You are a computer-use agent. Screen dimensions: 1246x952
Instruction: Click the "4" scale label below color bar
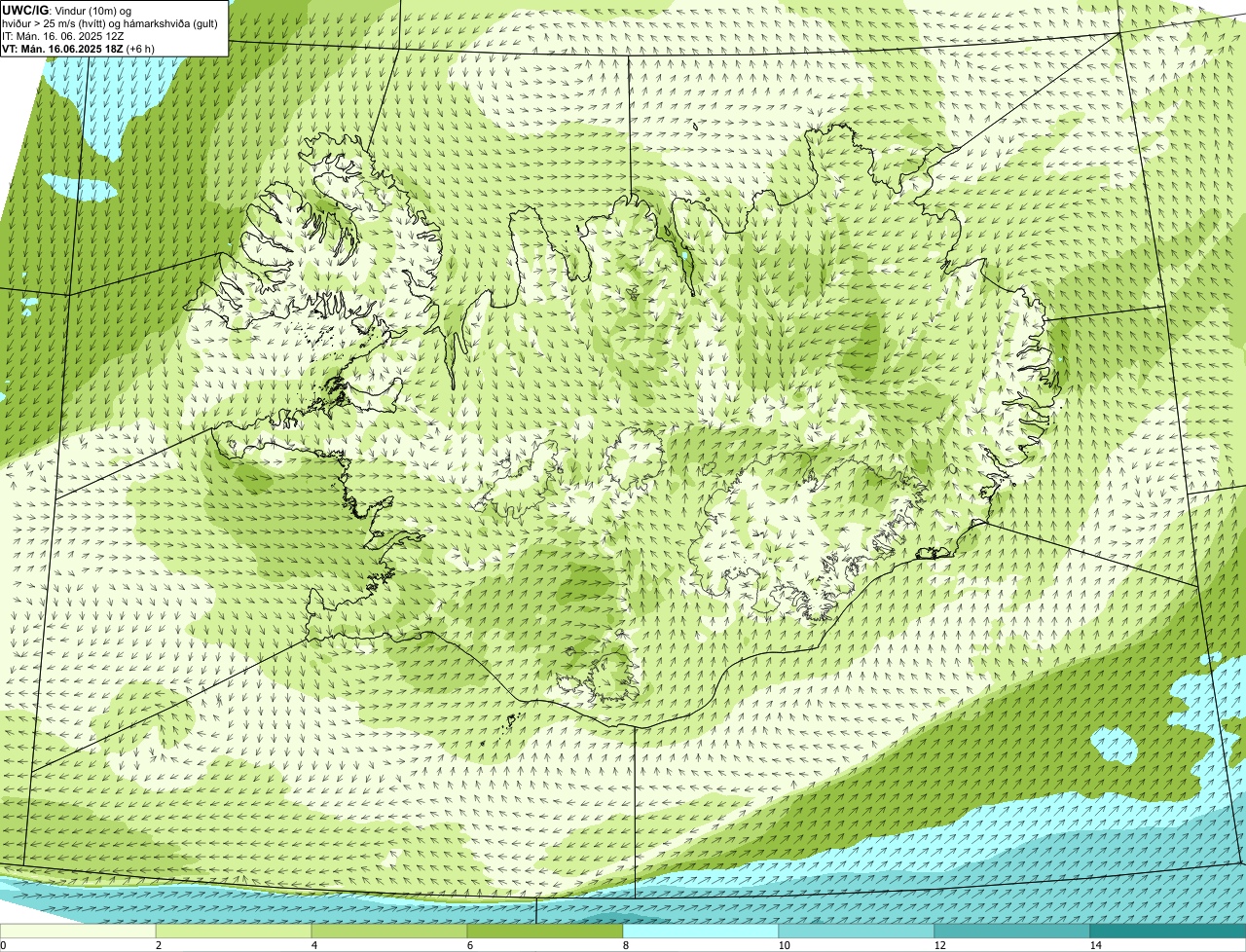pos(313,945)
